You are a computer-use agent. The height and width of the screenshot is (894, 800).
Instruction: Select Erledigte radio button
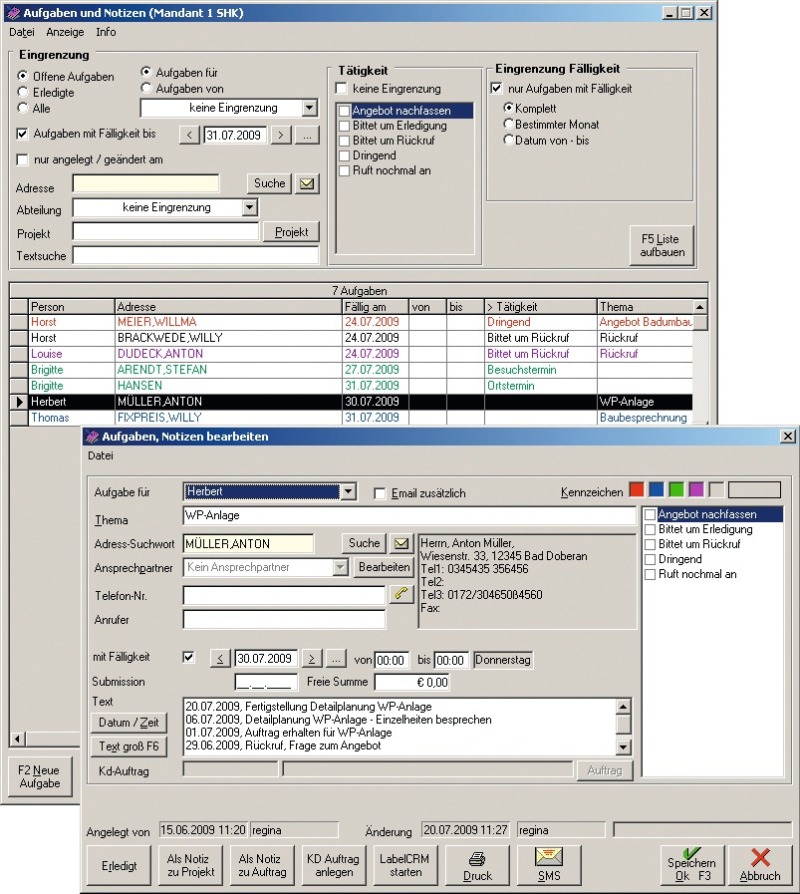[x=23, y=92]
